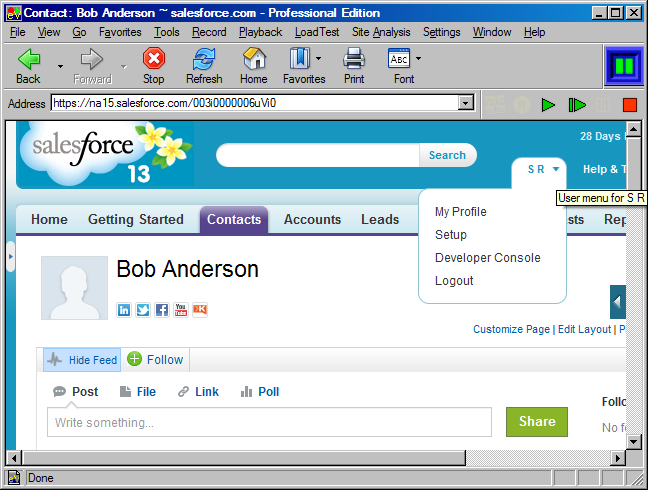Image resolution: width=648 pixels, height=490 pixels.
Task: Open the LoadTest menu
Action: click(x=317, y=32)
